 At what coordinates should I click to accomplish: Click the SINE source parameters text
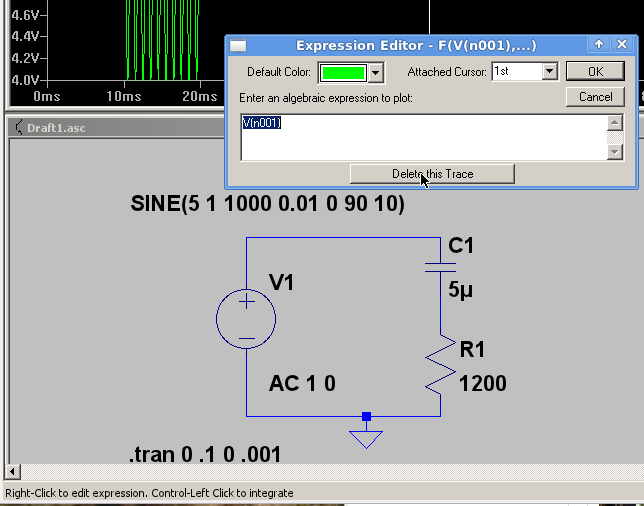(267, 204)
